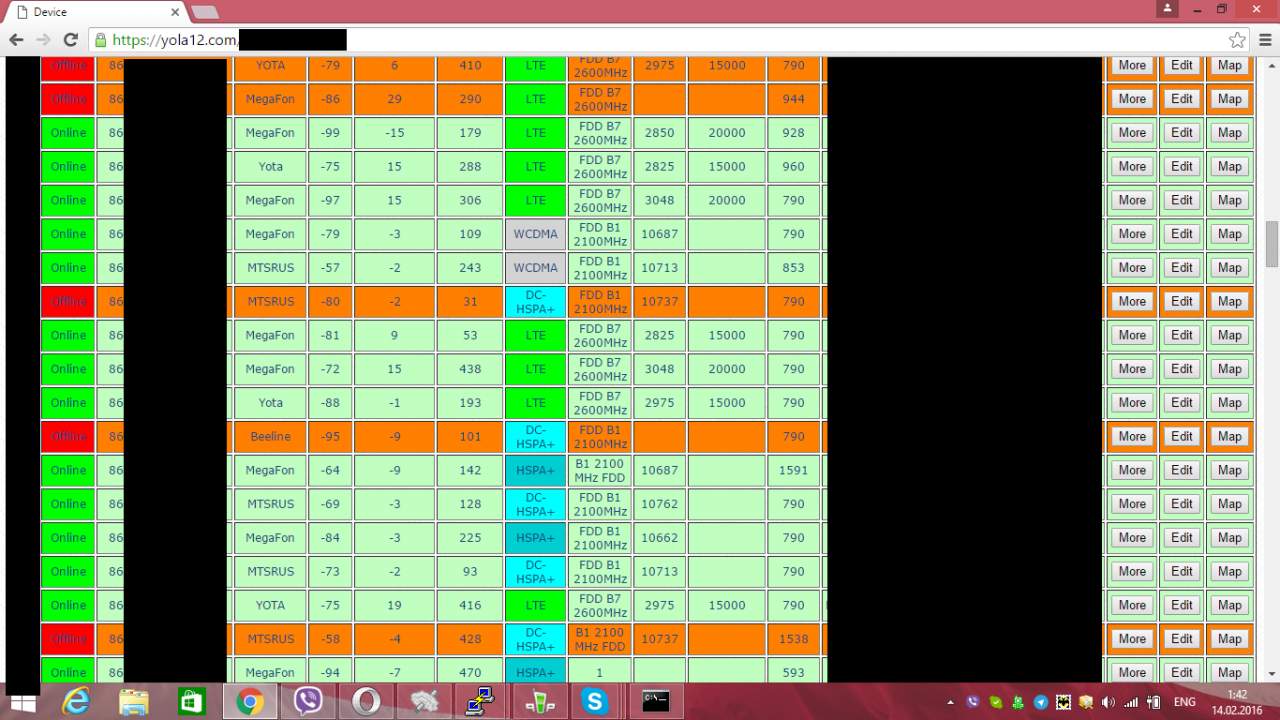Edit the Yota -88 row
This screenshot has width=1280, height=720.
(1182, 403)
